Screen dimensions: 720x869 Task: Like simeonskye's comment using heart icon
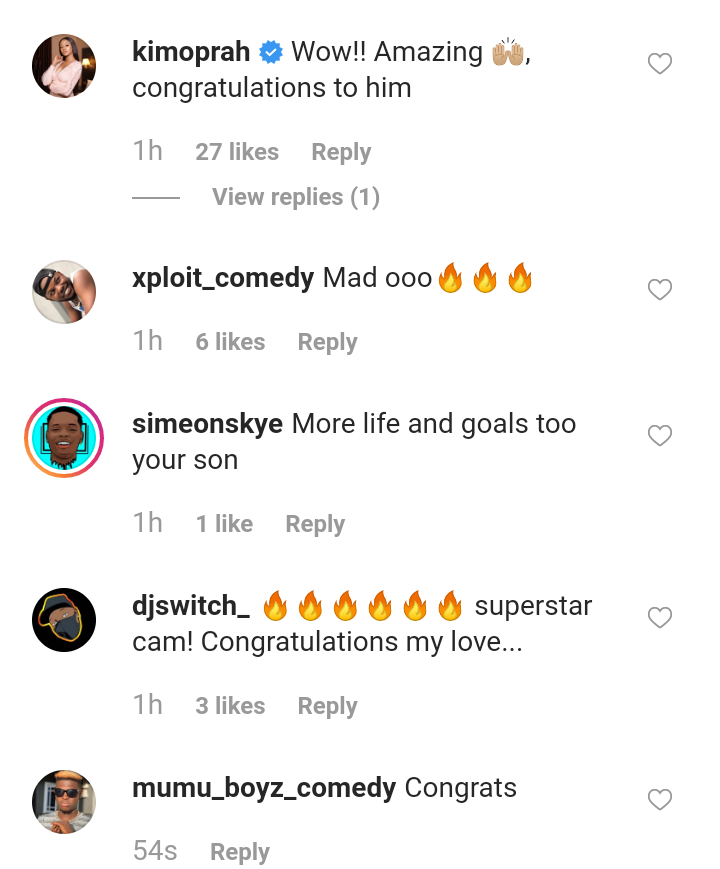[x=659, y=436]
